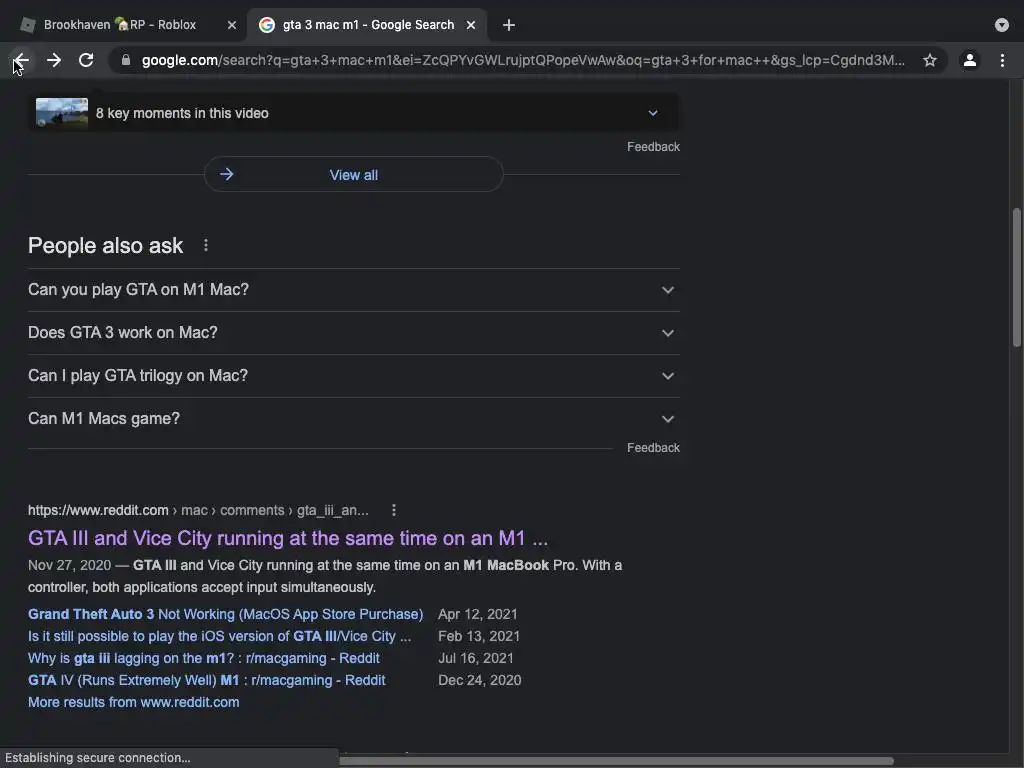Expand the 8 key moments in this video
Screen dimensions: 1024x768
353,113
